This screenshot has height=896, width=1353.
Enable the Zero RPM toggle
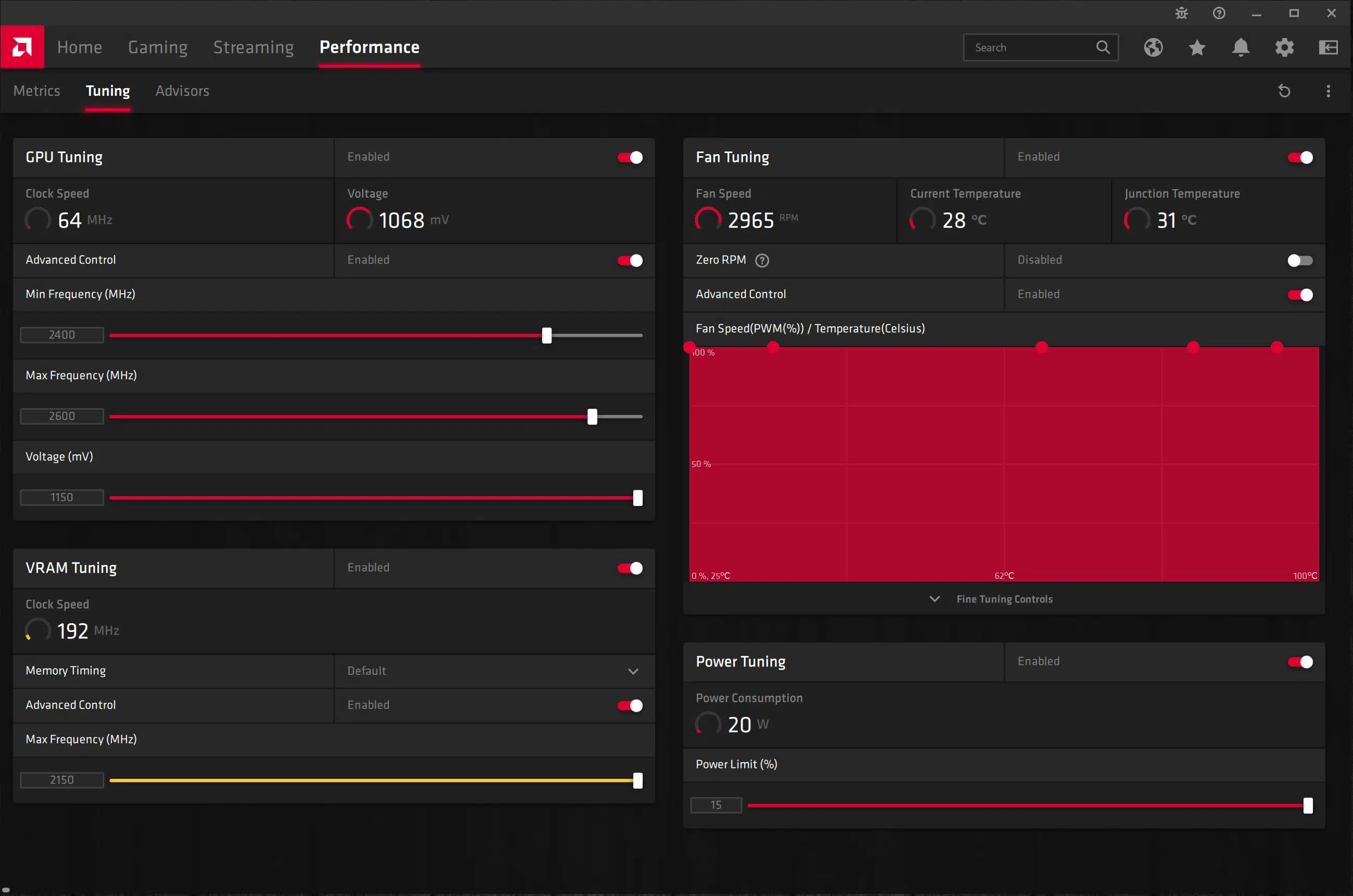[1299, 260]
